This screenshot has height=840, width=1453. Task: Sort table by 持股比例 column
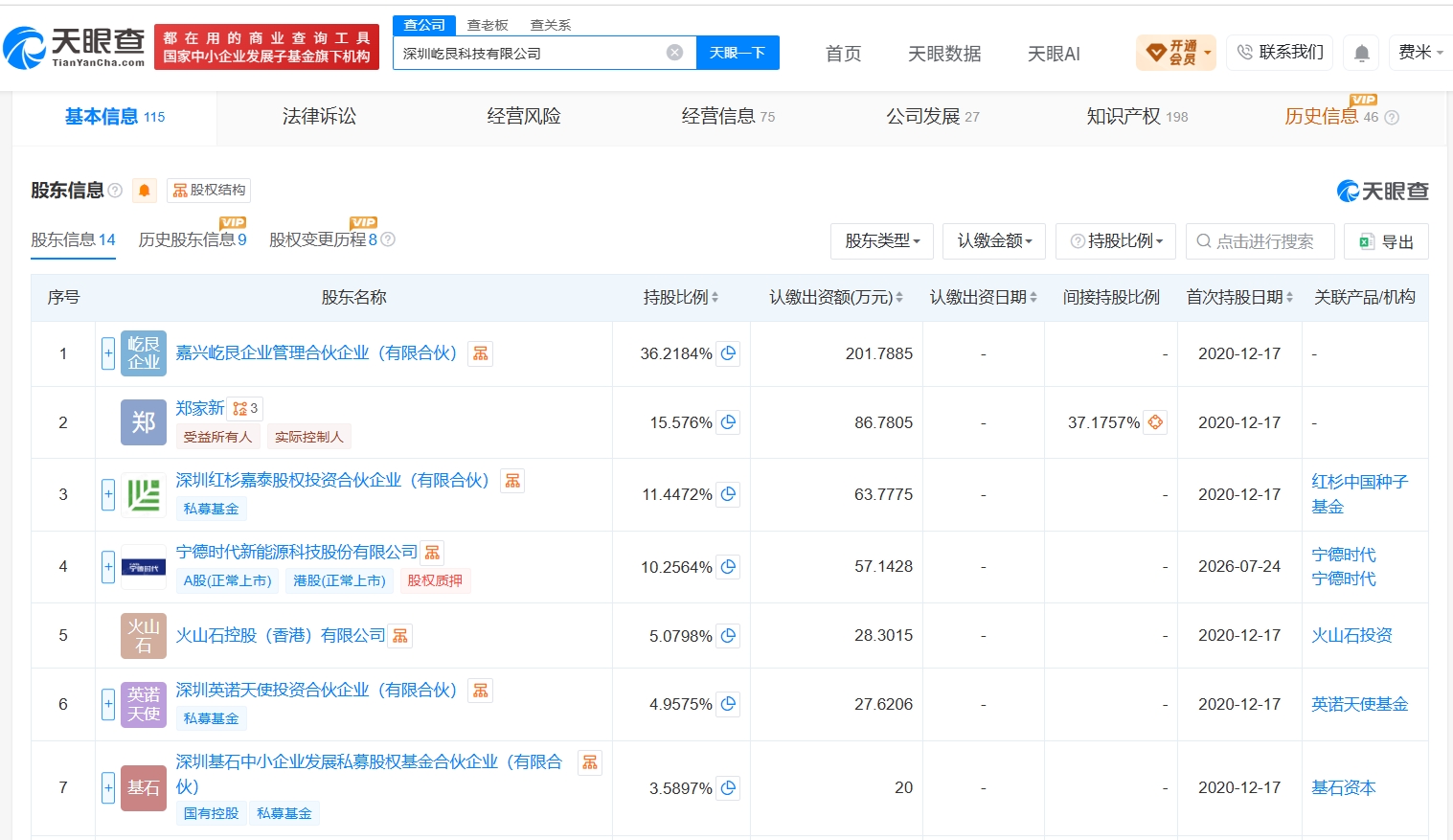pos(680,298)
